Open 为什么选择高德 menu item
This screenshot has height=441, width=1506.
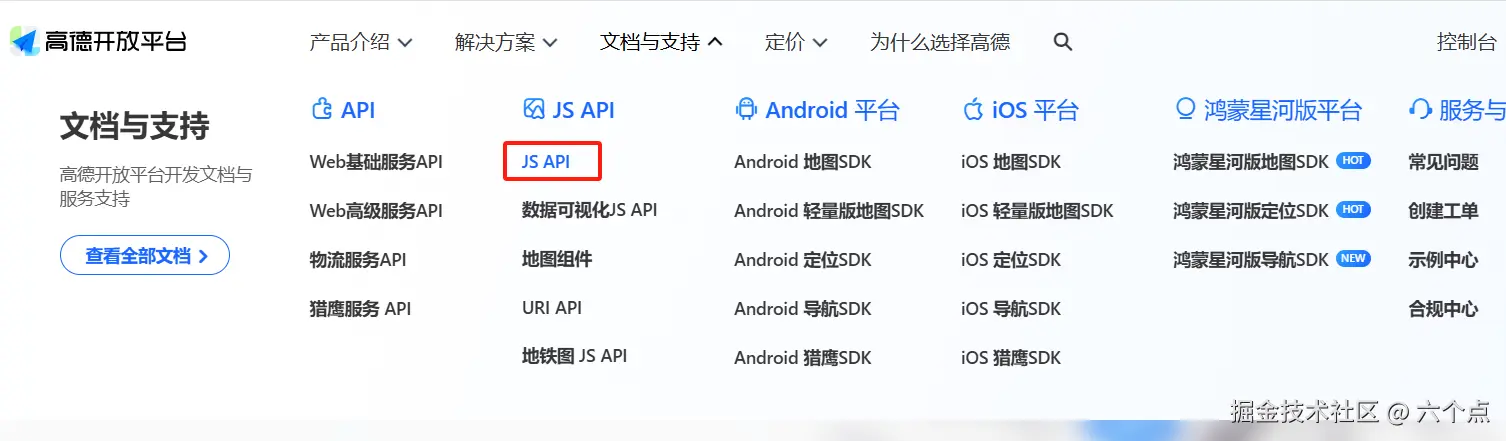940,42
